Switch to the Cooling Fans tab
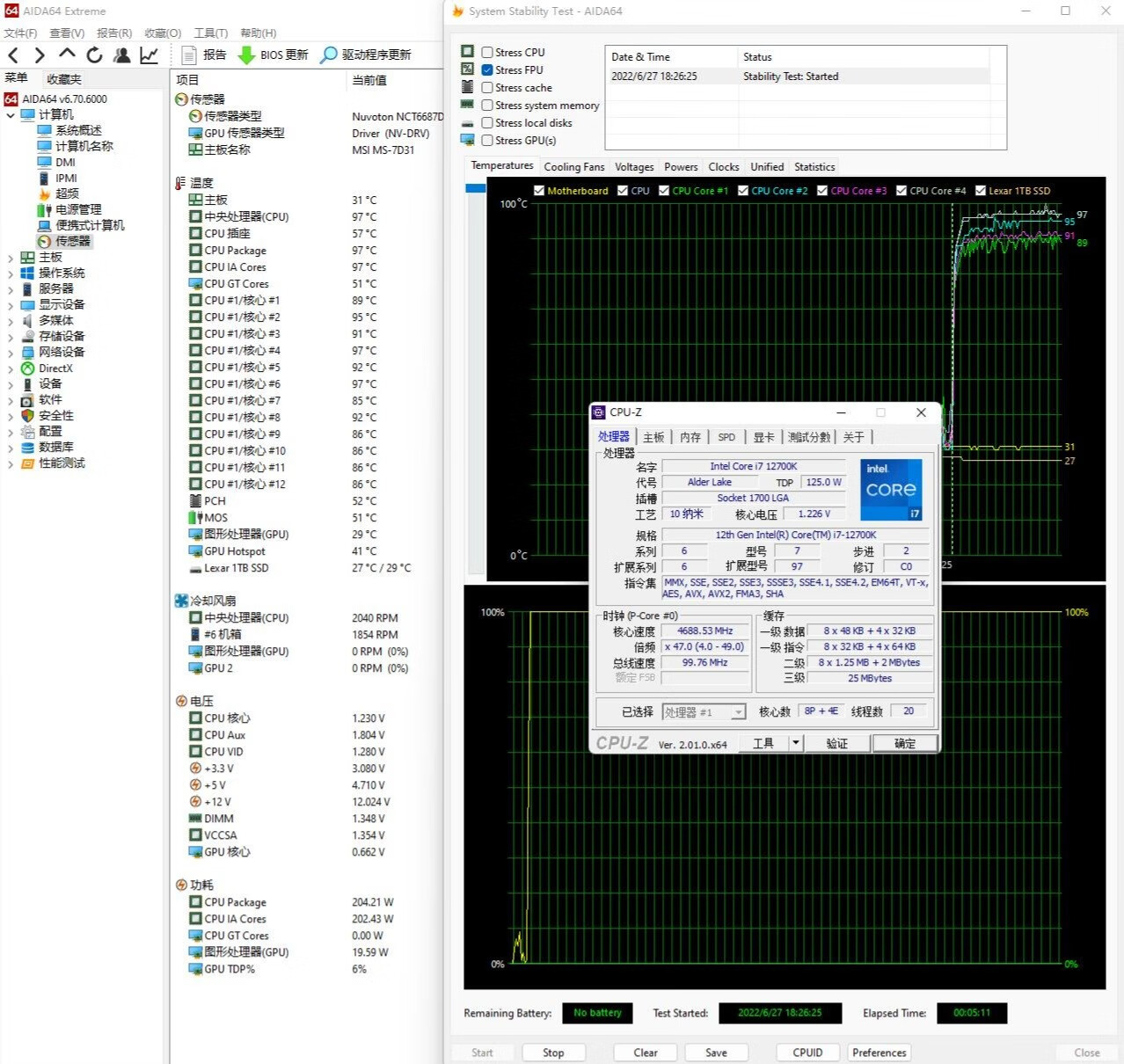This screenshot has height=1064, width=1124. tap(574, 167)
